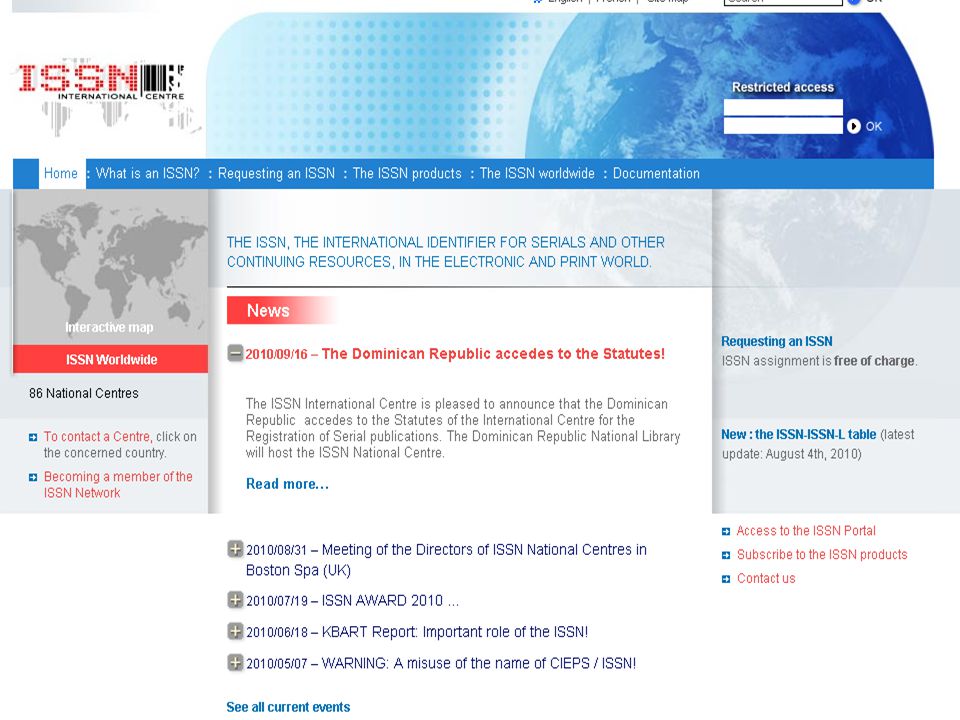960x720 pixels.
Task: Expand the 2010/06/18 KBART Report news
Action: (x=235, y=631)
